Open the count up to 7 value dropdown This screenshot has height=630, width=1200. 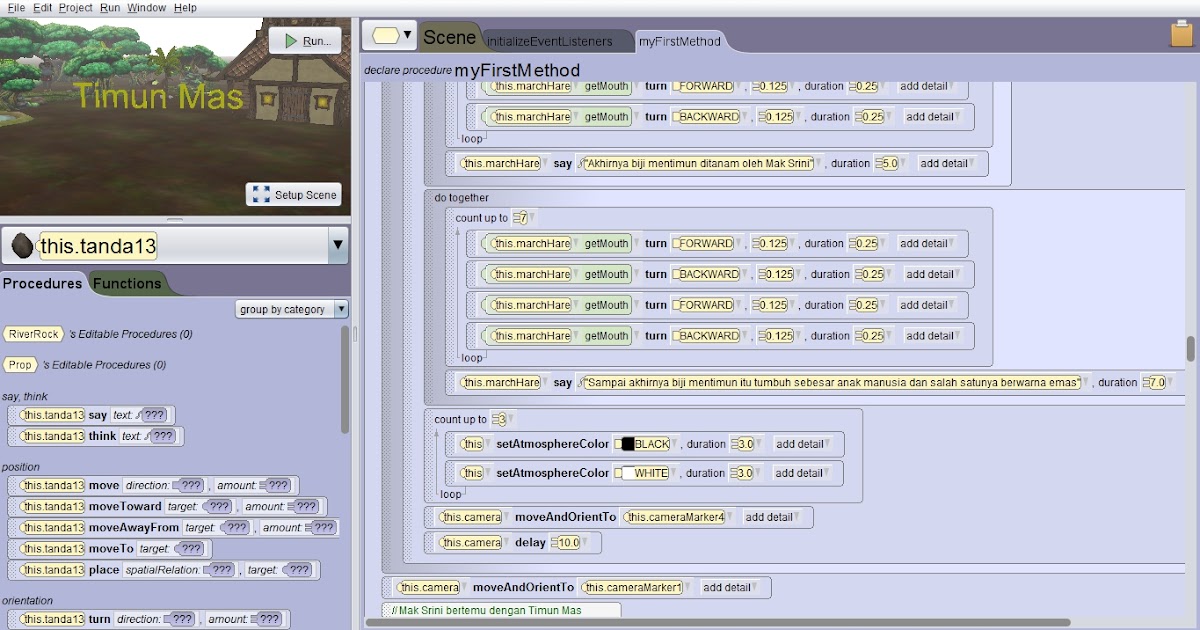(x=524, y=217)
